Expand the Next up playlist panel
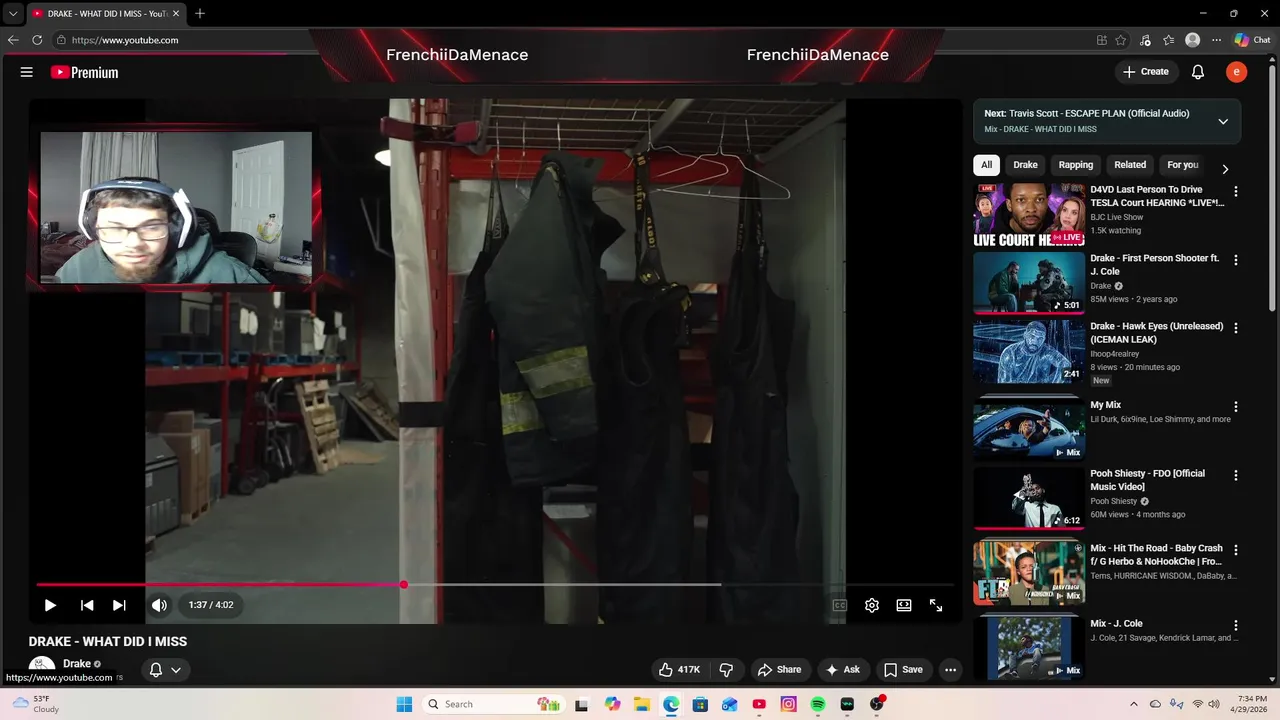 (1223, 121)
